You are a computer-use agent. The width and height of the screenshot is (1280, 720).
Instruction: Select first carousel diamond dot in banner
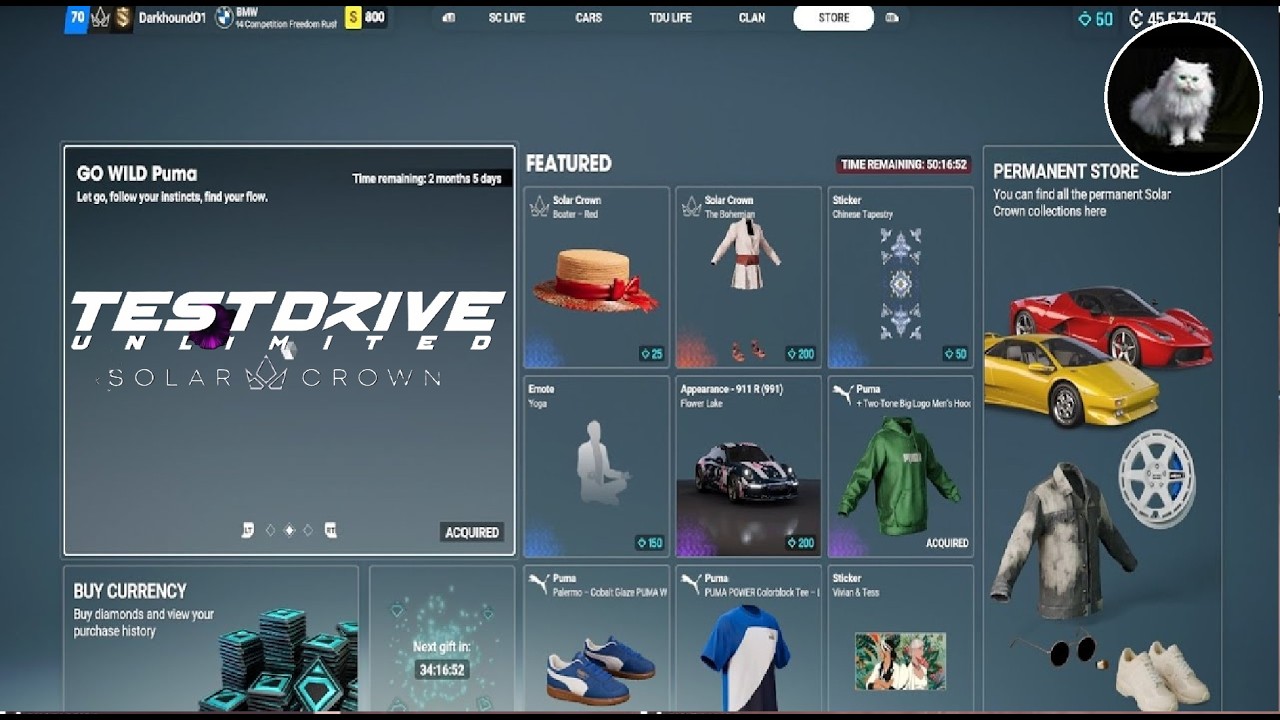click(270, 530)
